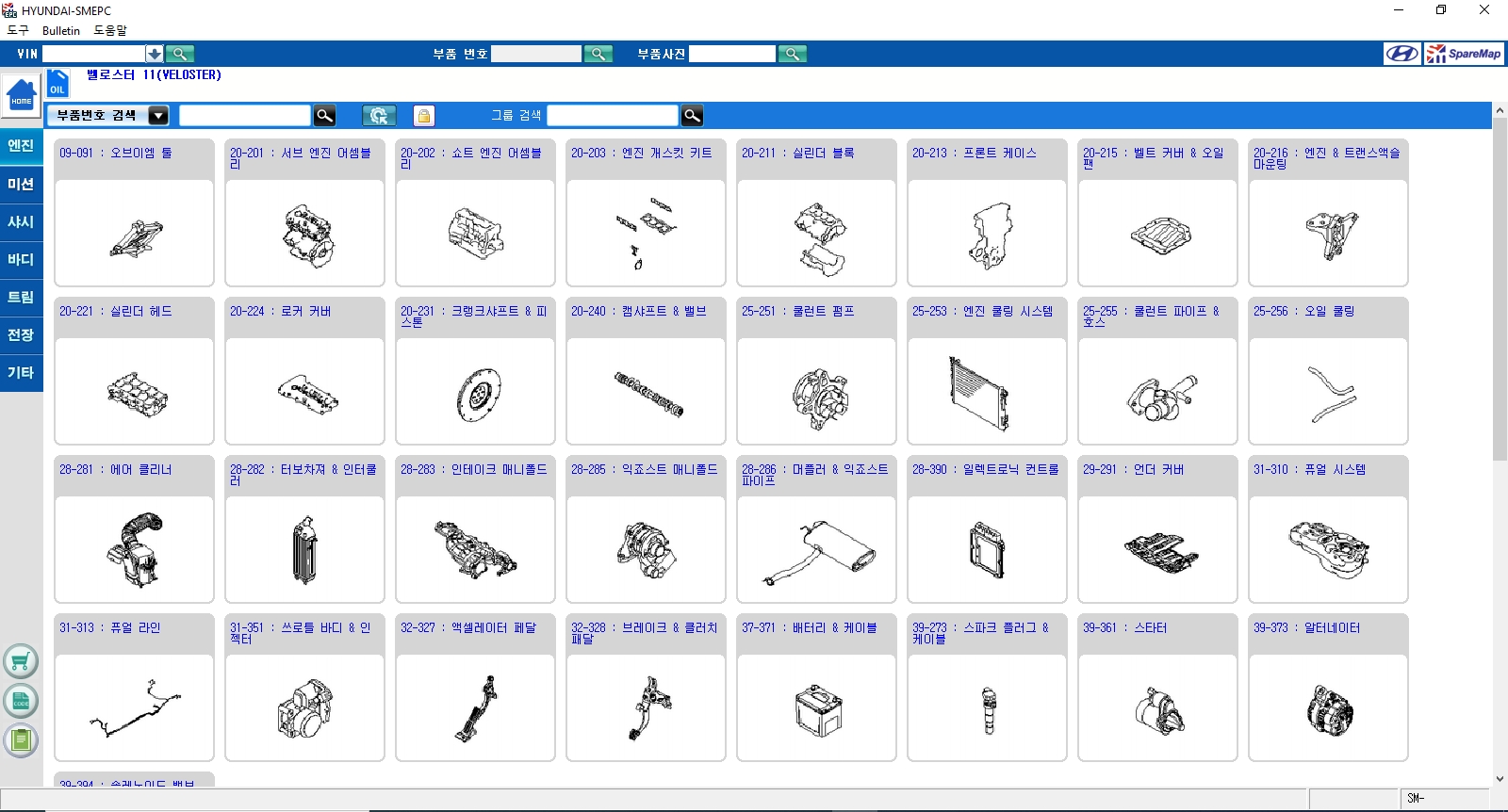Open group 28-286 머플러 & 익죠스트 파이프
The height and width of the screenshot is (812, 1508).
pyautogui.click(x=816, y=529)
